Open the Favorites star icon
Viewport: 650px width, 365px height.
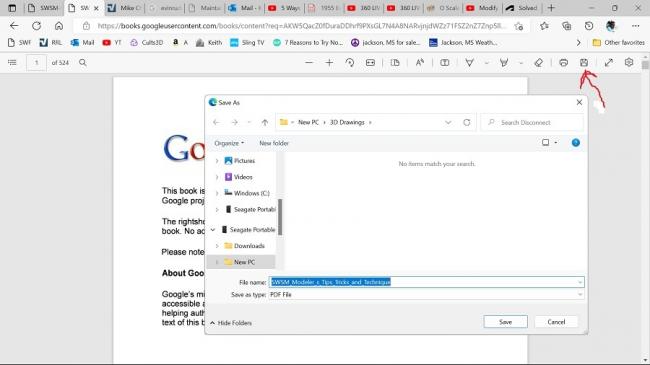(544, 26)
